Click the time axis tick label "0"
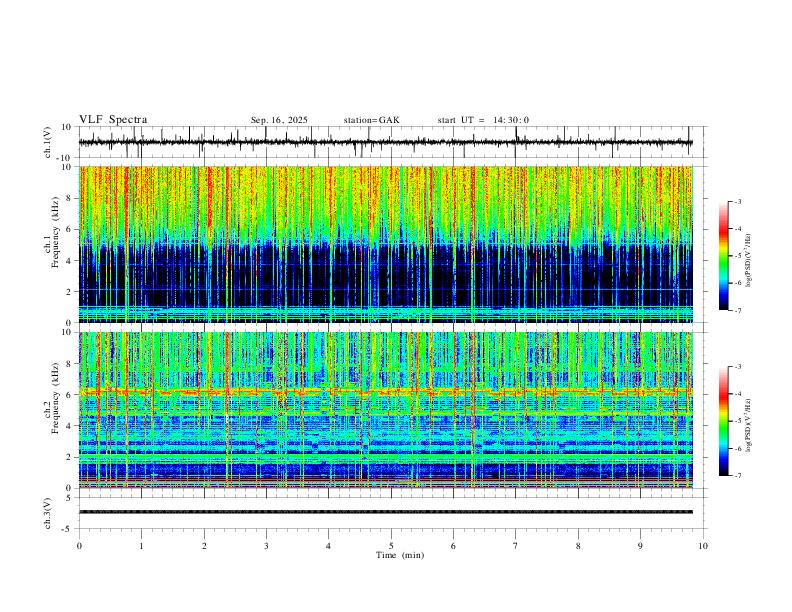 click(79, 546)
